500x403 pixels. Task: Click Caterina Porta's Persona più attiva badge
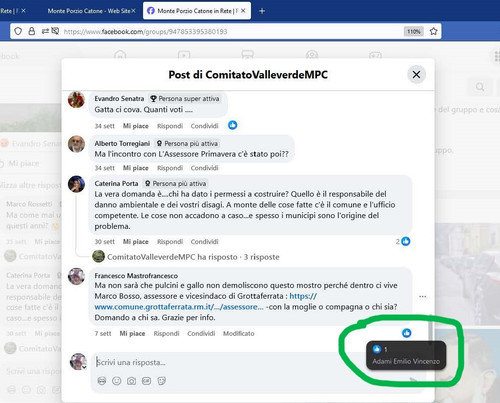pos(175,183)
